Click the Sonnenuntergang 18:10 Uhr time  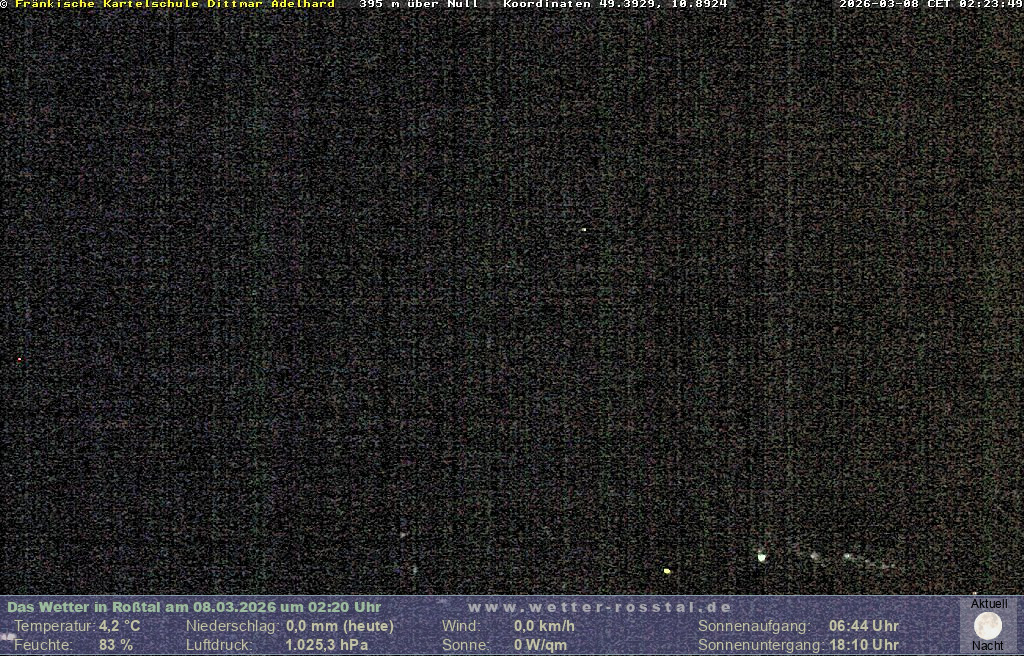pyautogui.click(x=864, y=645)
